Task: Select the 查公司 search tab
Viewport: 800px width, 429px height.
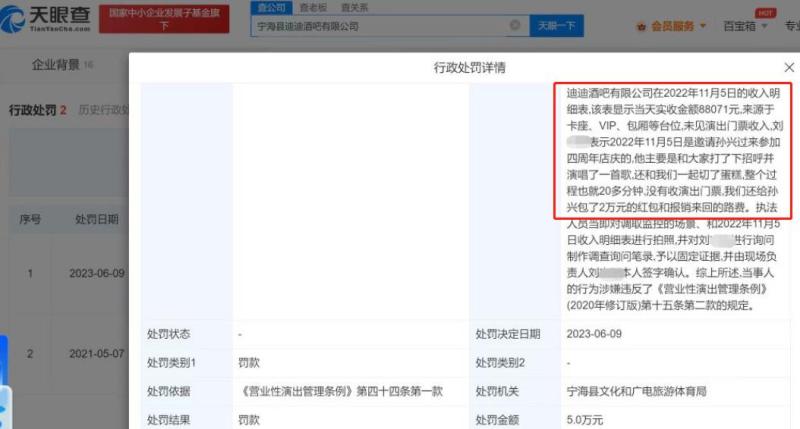Action: pyautogui.click(x=271, y=7)
